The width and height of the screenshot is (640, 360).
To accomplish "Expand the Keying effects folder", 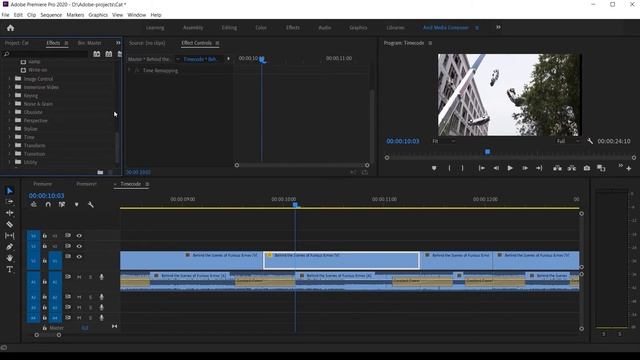I will [9, 96].
